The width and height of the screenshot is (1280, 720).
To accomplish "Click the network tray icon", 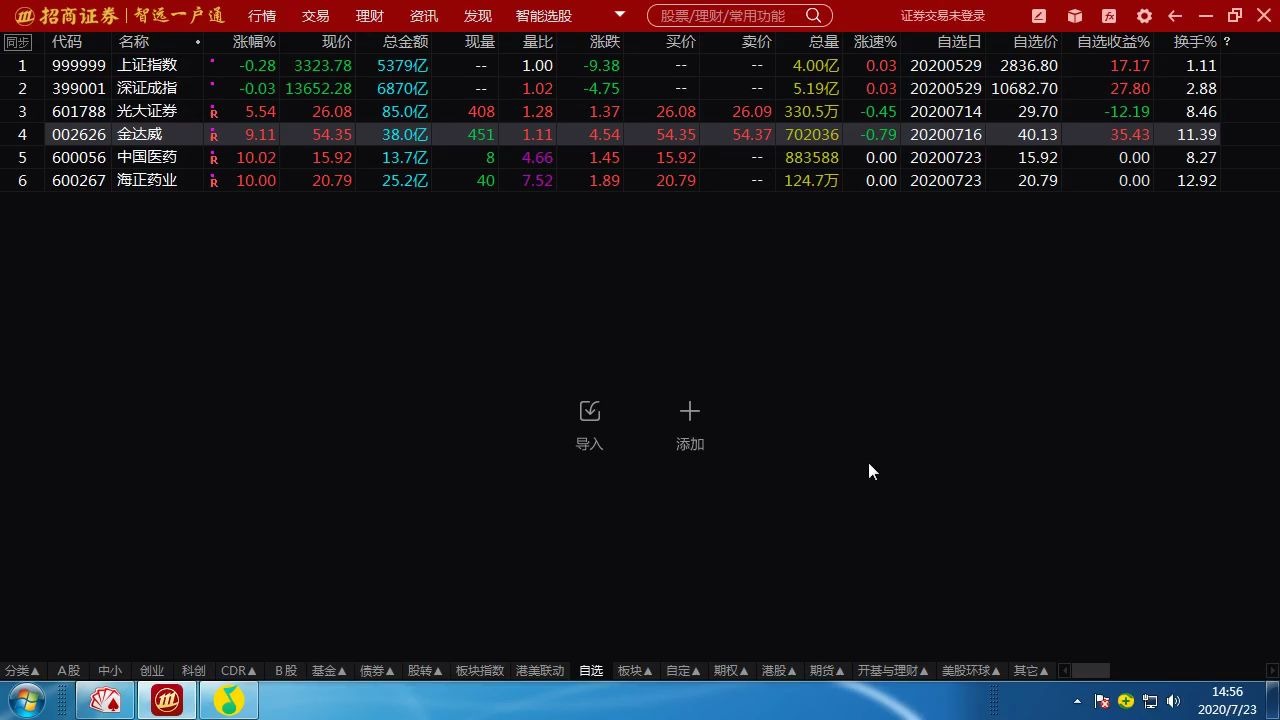I will pos(1150,701).
